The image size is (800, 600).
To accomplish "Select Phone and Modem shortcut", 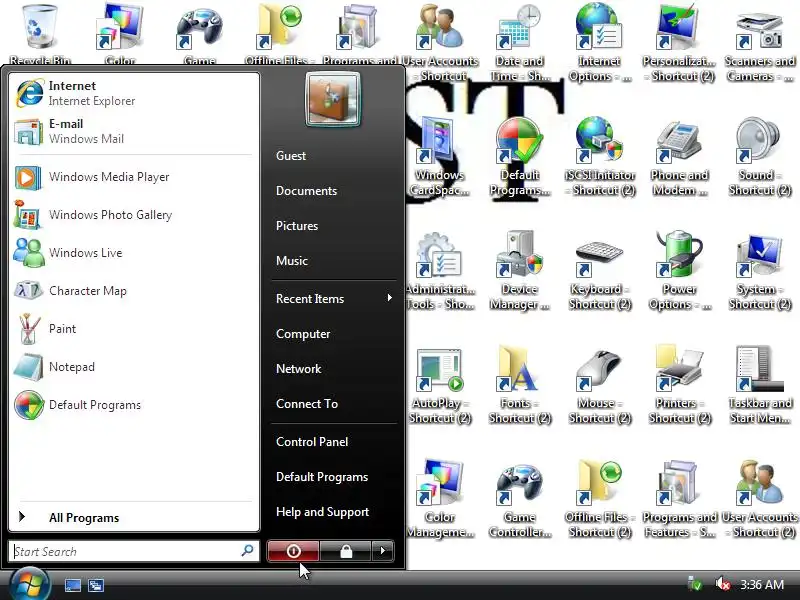I will click(679, 157).
